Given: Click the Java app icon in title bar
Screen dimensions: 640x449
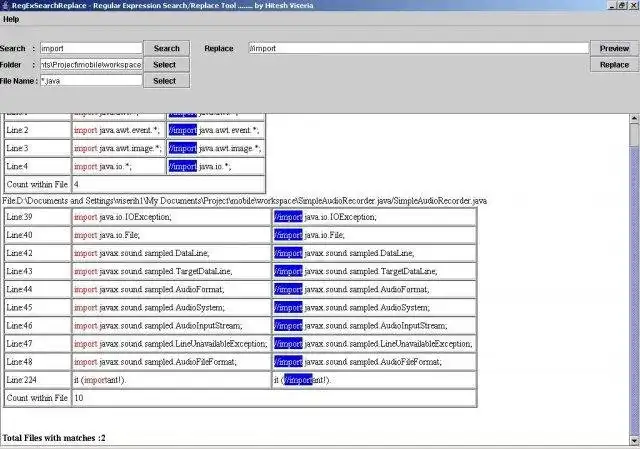Looking at the screenshot, I should point(5,5).
